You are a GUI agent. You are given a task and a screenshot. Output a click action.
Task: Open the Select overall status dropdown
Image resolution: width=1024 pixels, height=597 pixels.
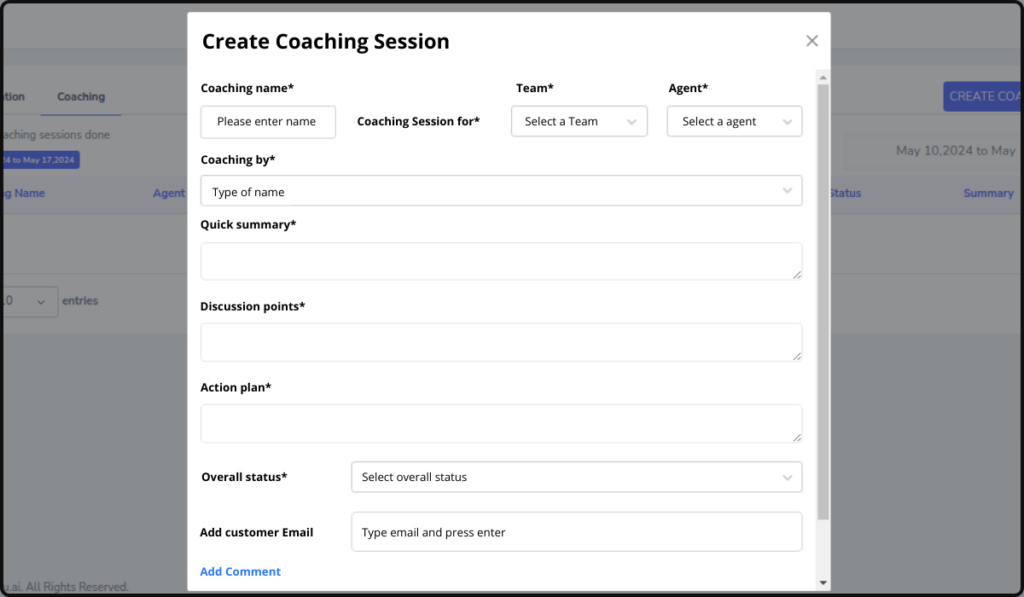click(576, 477)
